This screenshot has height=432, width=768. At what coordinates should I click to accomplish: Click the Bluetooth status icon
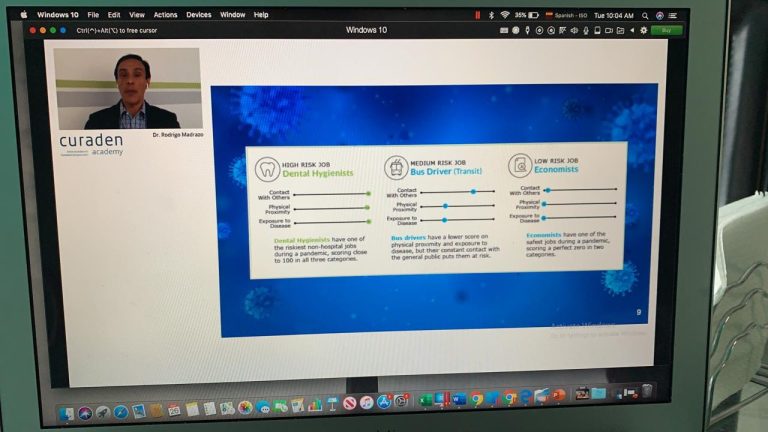pos(491,15)
